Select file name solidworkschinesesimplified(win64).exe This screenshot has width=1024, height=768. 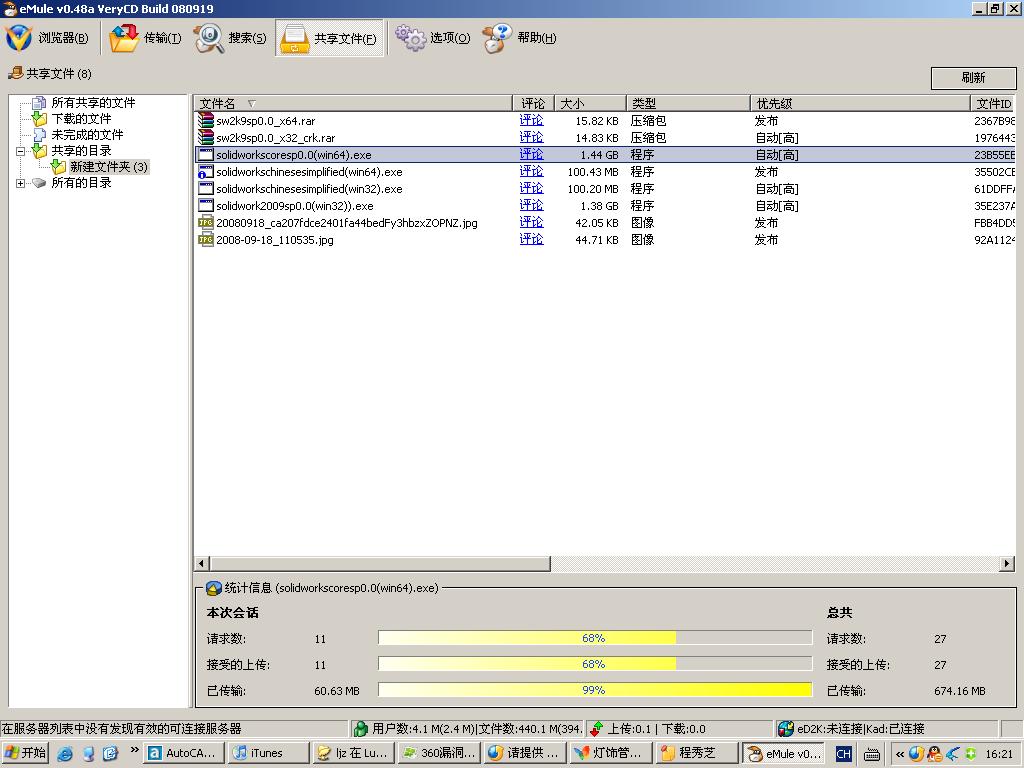pyautogui.click(x=309, y=172)
